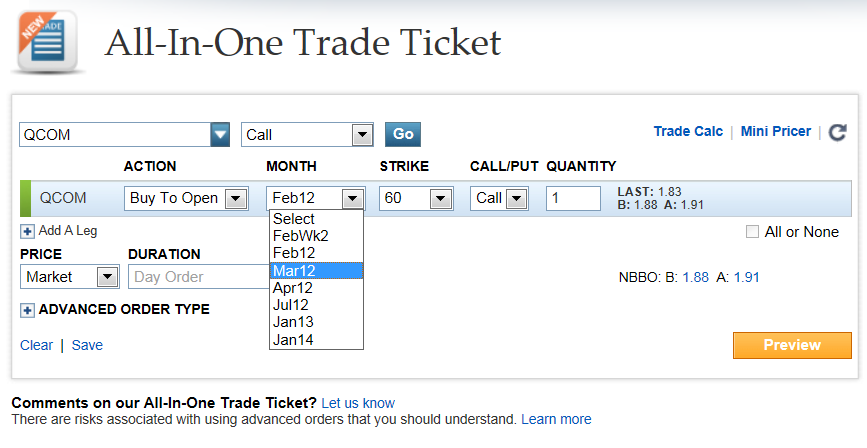Open the Market price type dropdown
The height and width of the screenshot is (448, 867).
click(x=70, y=277)
